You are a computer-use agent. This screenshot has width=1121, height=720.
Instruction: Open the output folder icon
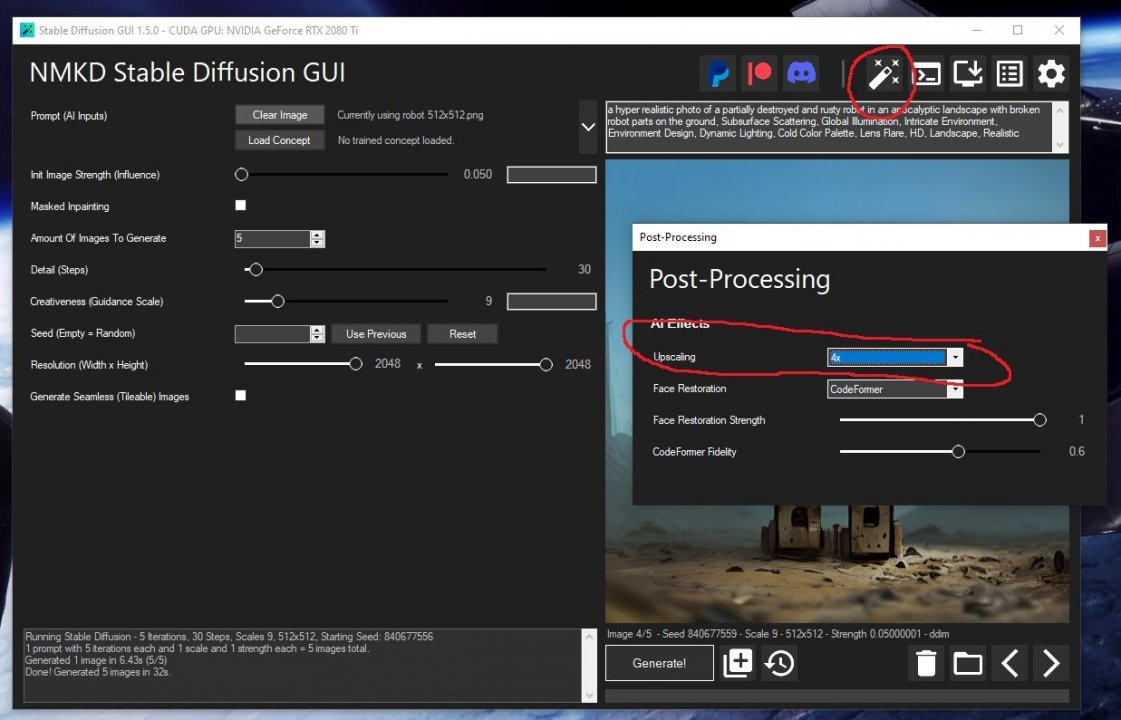pyautogui.click(x=967, y=663)
